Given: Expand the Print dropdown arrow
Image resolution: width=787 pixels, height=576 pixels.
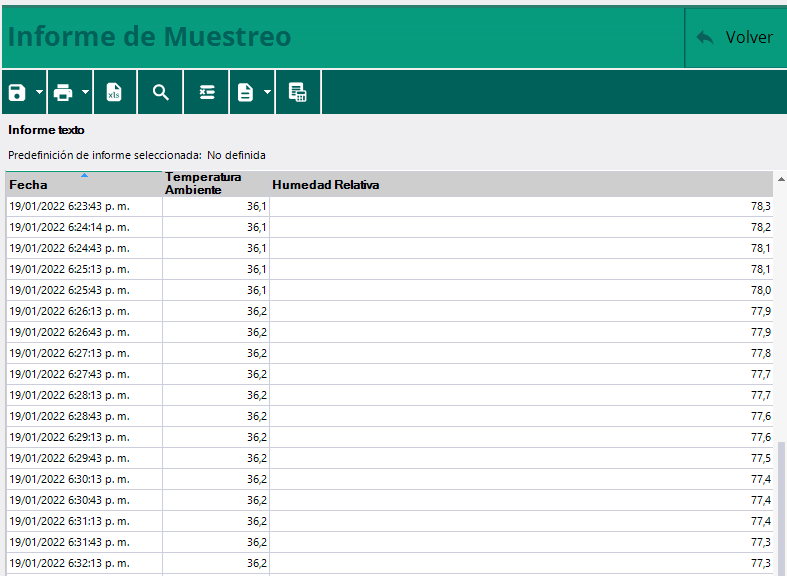Looking at the screenshot, I should [x=86, y=93].
